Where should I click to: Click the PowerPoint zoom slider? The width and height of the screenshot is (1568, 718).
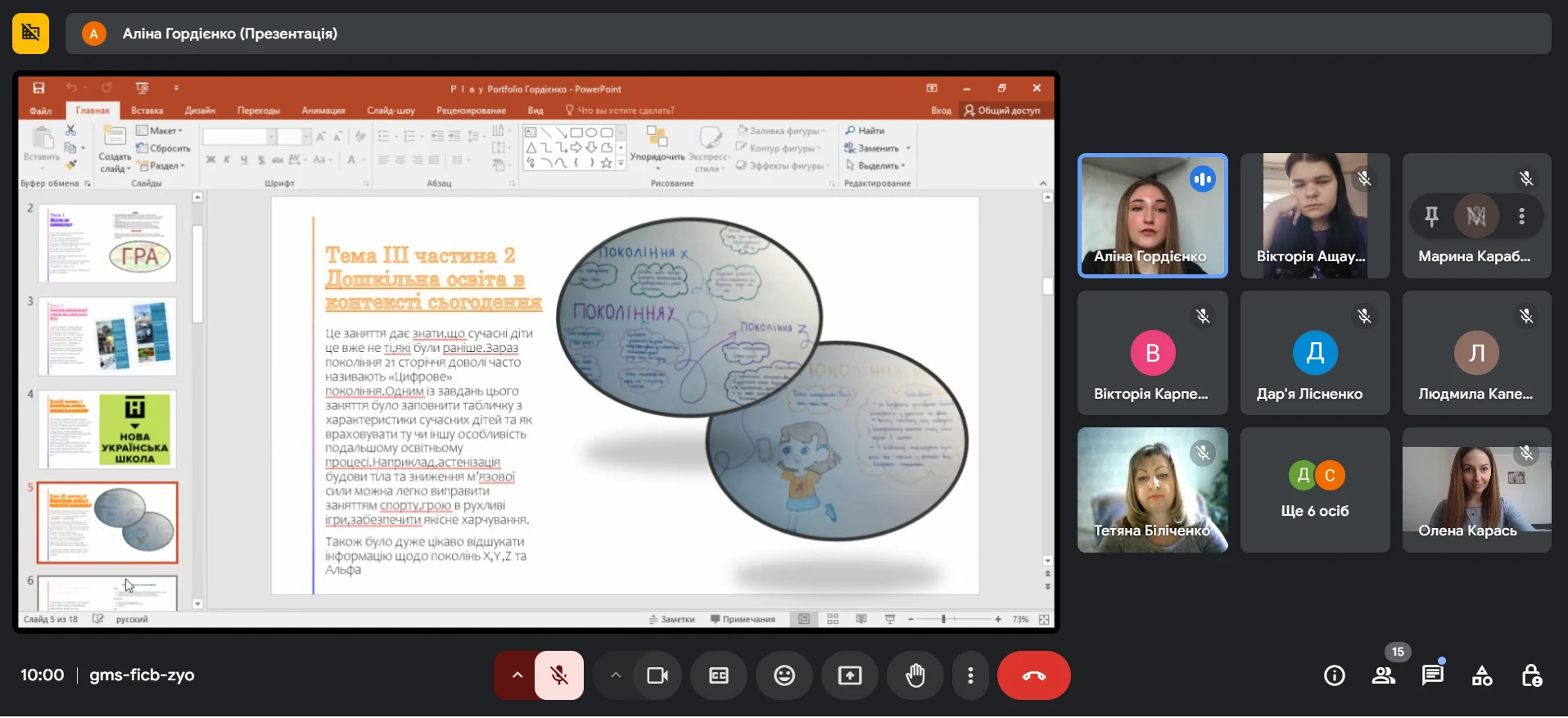(x=943, y=620)
